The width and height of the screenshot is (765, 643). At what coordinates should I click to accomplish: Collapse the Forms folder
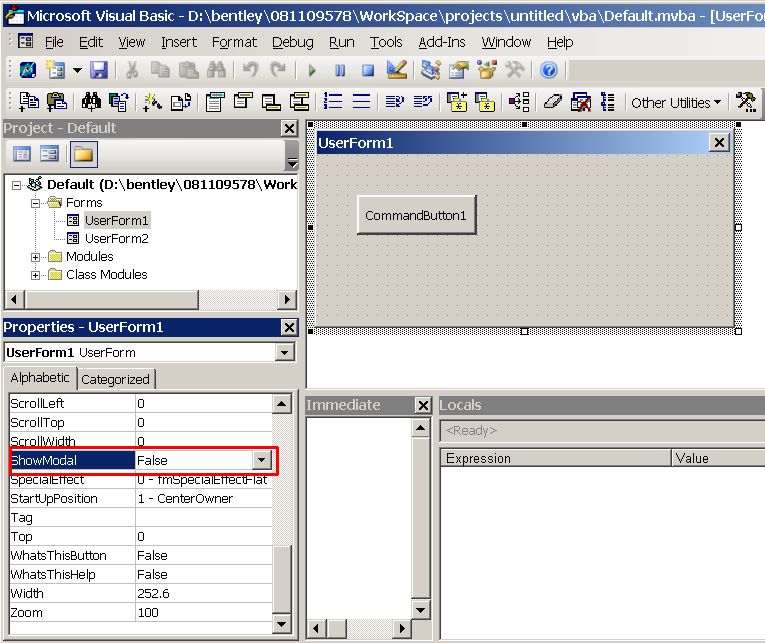[x=36, y=203]
